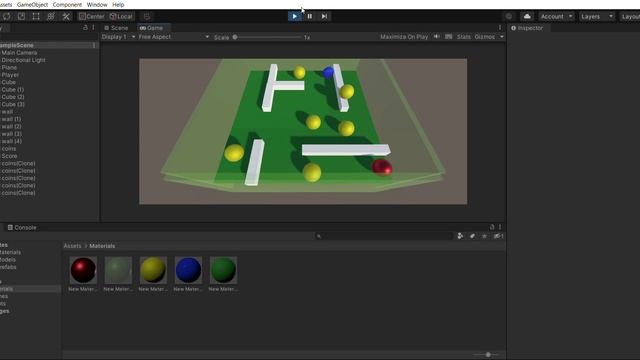The height and width of the screenshot is (360, 640).
Task: Open the SampleScene options menu dots
Action: 94,45
